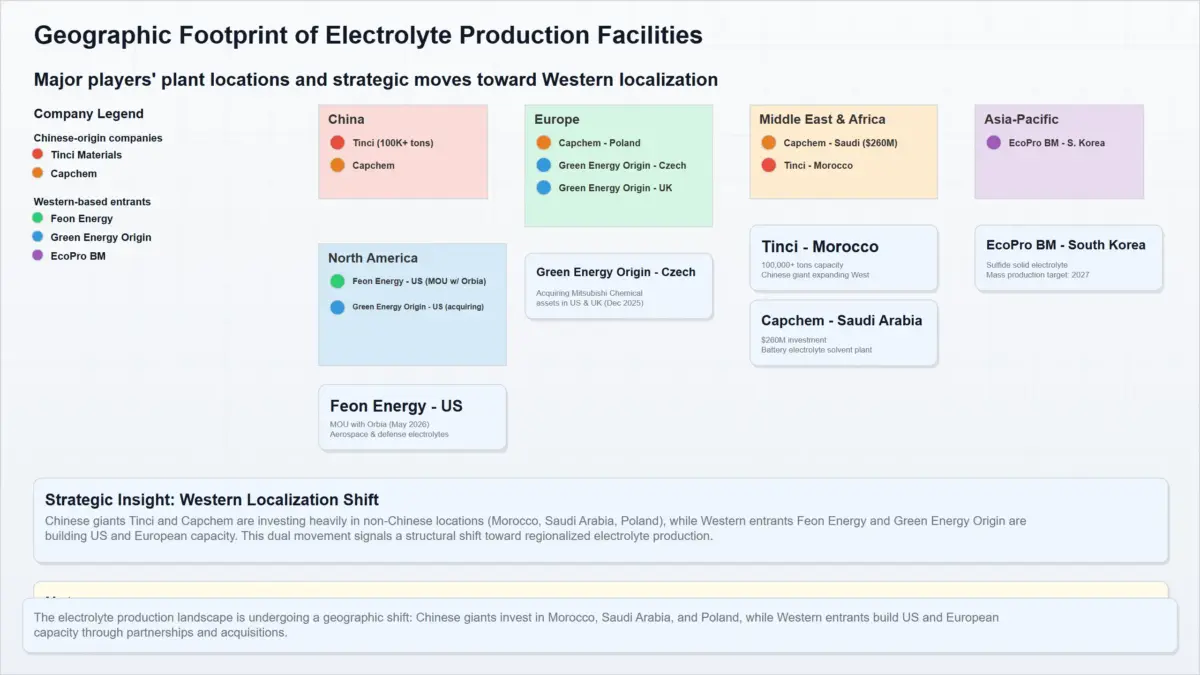
Task: Click the Western-based entrants label
Action: (92, 202)
